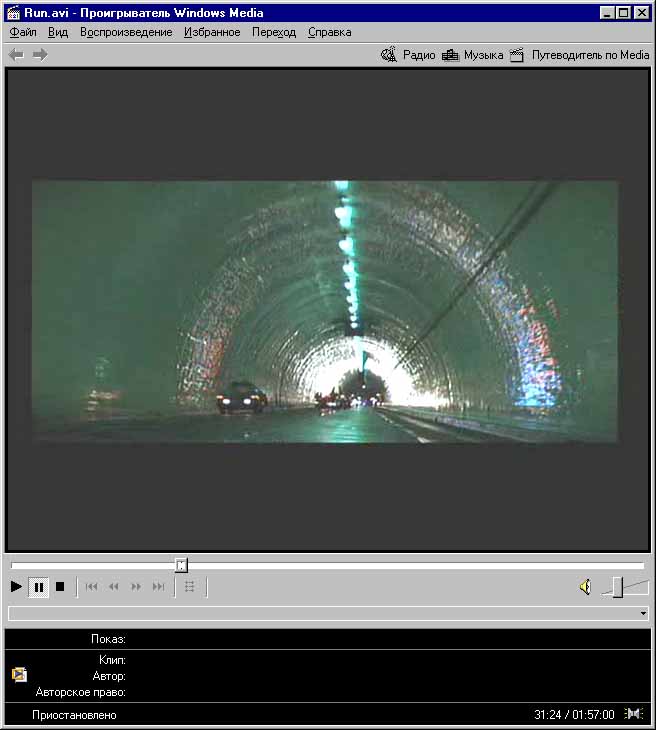The height and width of the screenshot is (730, 656).
Task: Click the Радио button
Action: coord(409,55)
